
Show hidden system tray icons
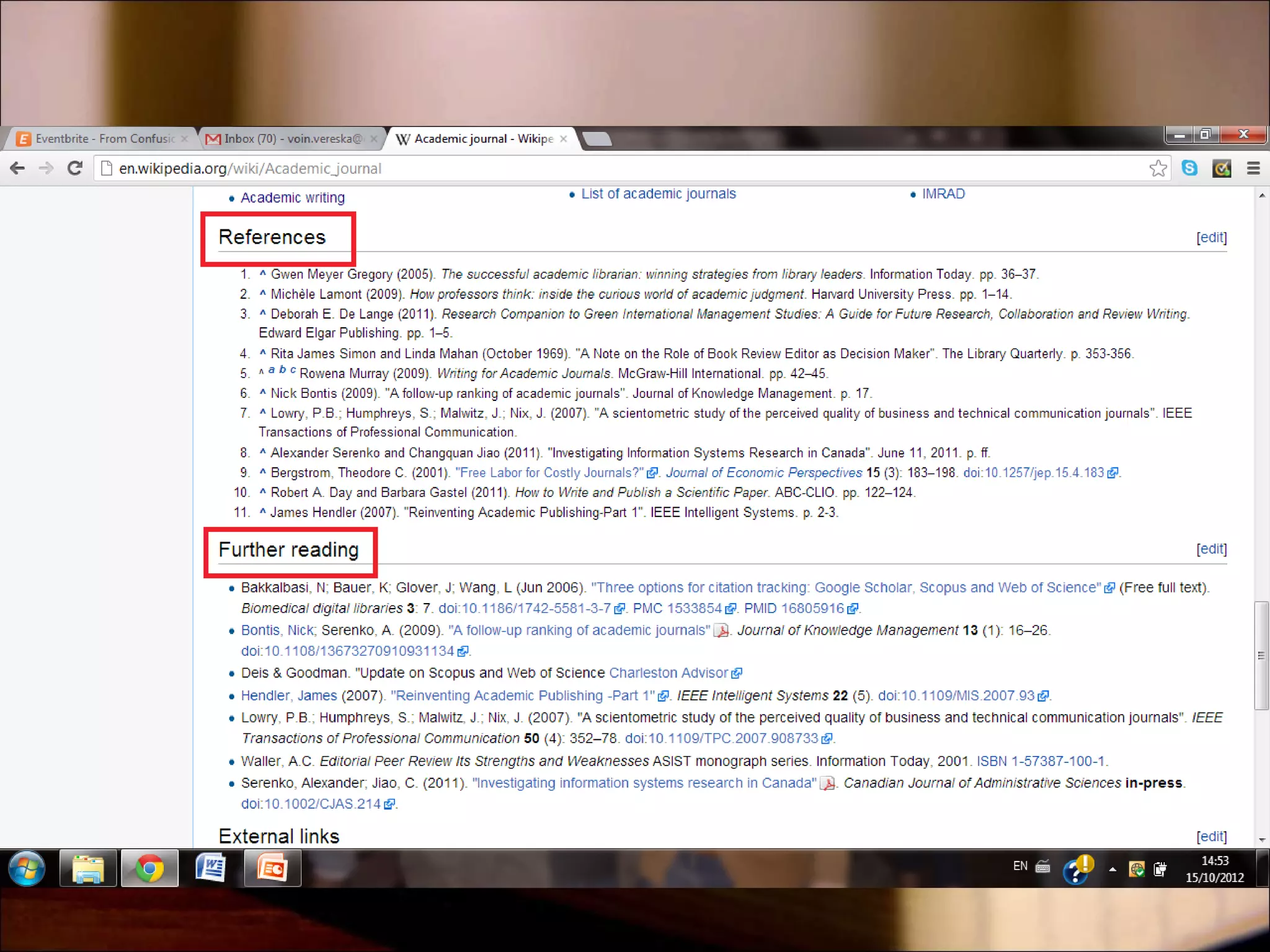1112,870
